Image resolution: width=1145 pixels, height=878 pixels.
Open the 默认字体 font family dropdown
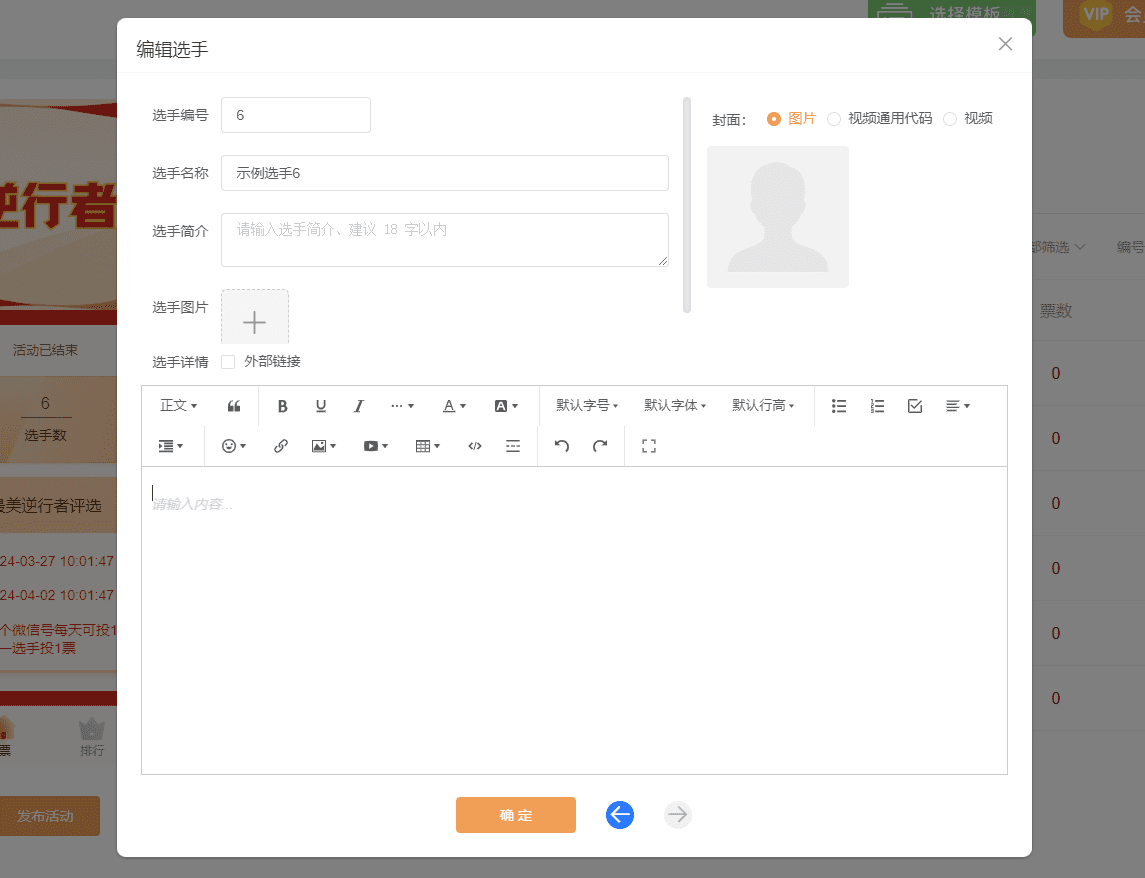click(675, 405)
